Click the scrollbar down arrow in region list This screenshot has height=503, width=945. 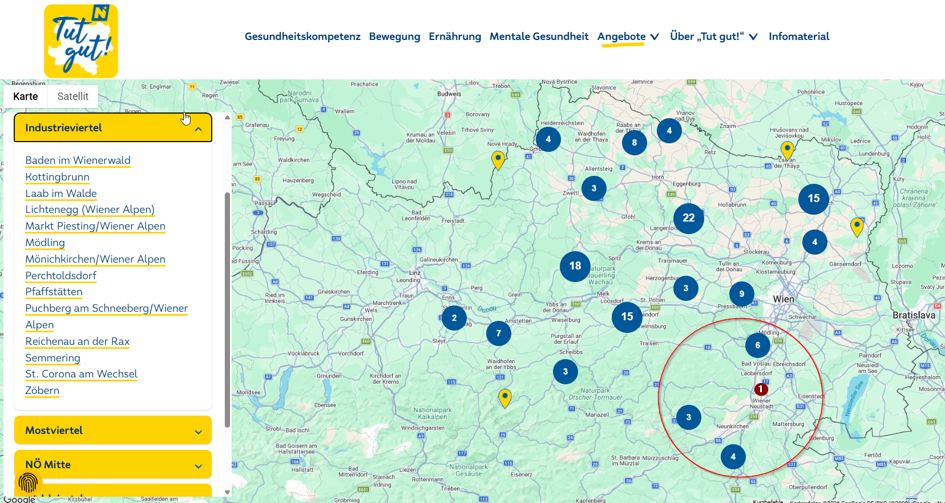[227, 492]
